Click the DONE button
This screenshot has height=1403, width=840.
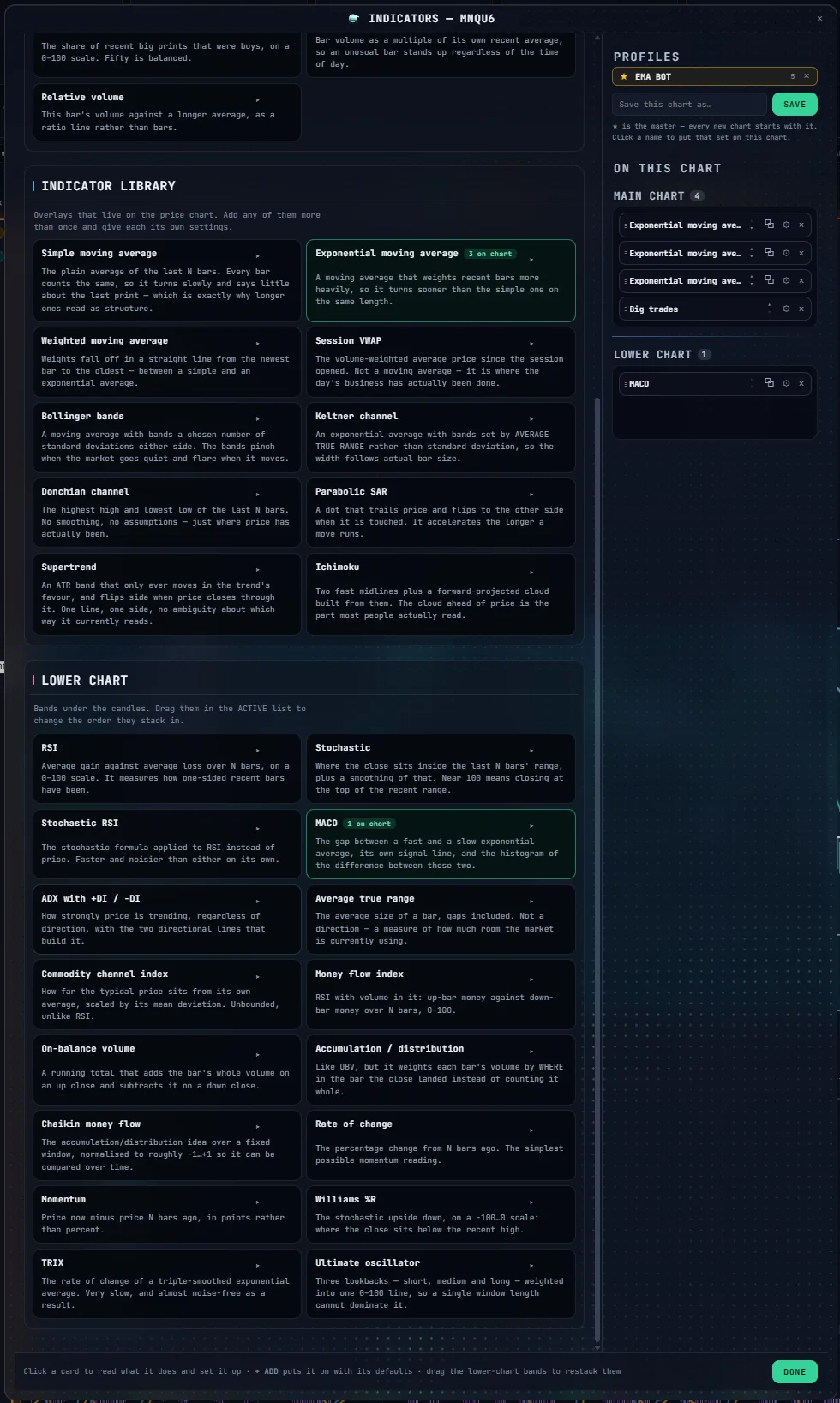tap(795, 1371)
